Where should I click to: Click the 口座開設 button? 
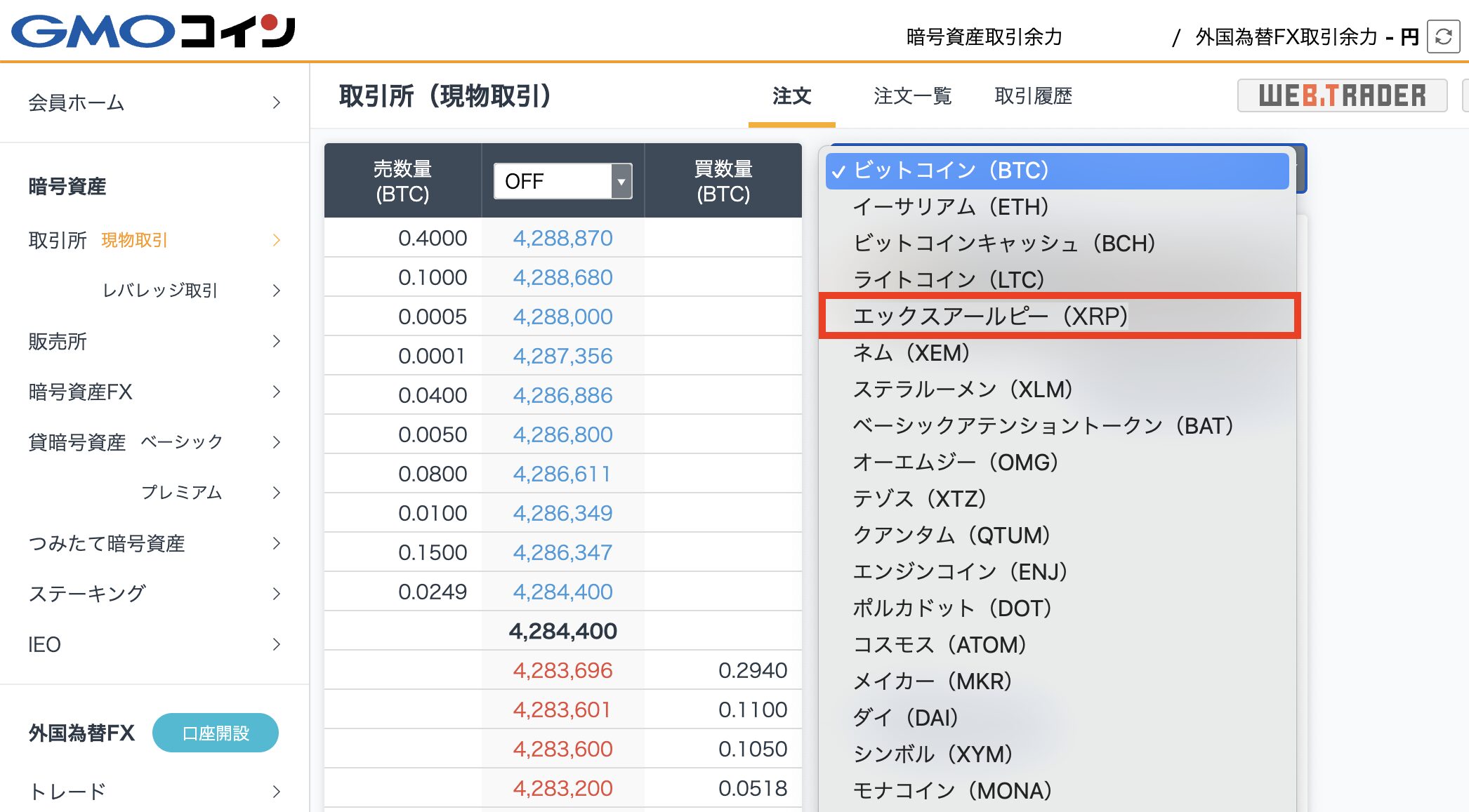215,733
